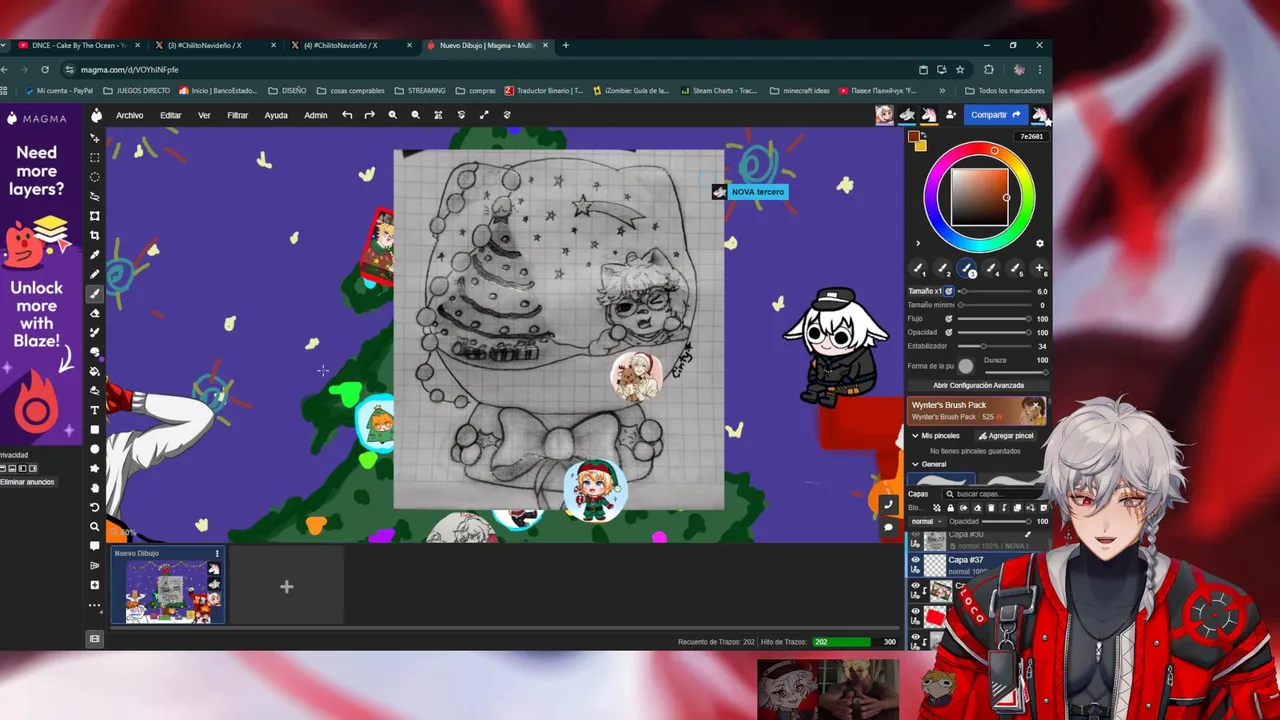Click the Agregar pincel button

[1006, 436]
